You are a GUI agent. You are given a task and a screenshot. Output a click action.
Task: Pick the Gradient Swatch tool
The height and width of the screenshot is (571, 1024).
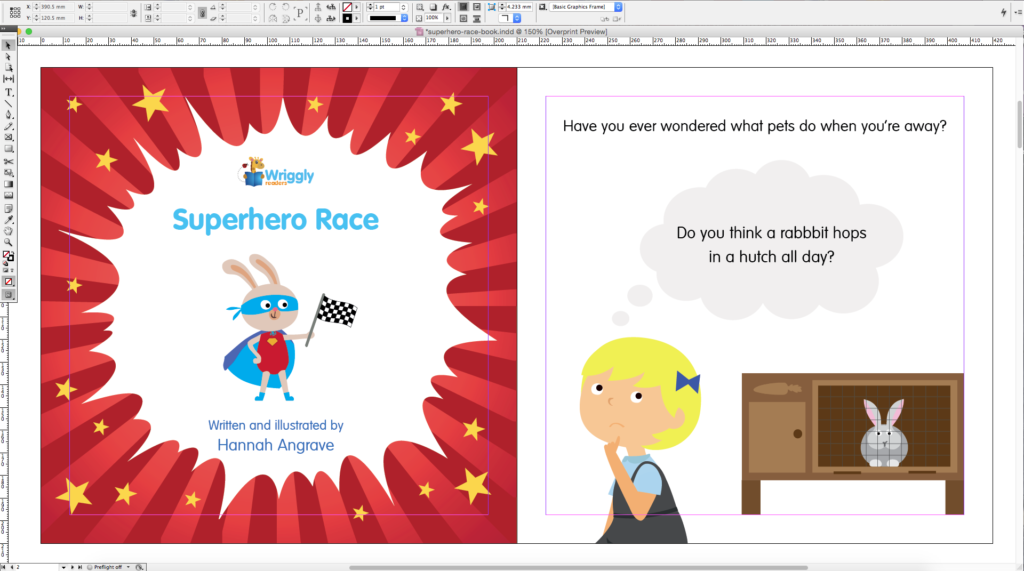coord(8,184)
